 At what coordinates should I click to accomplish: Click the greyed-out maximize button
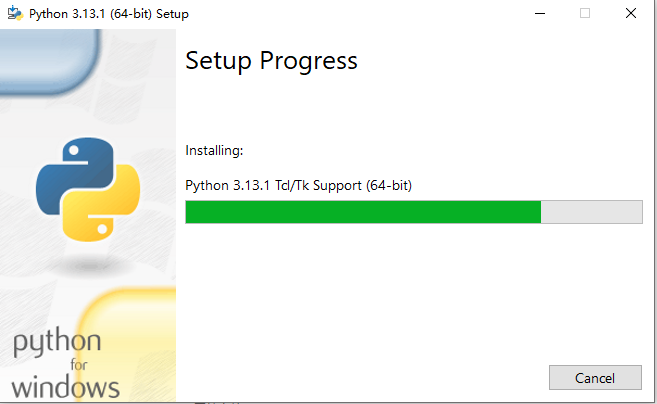[585, 14]
